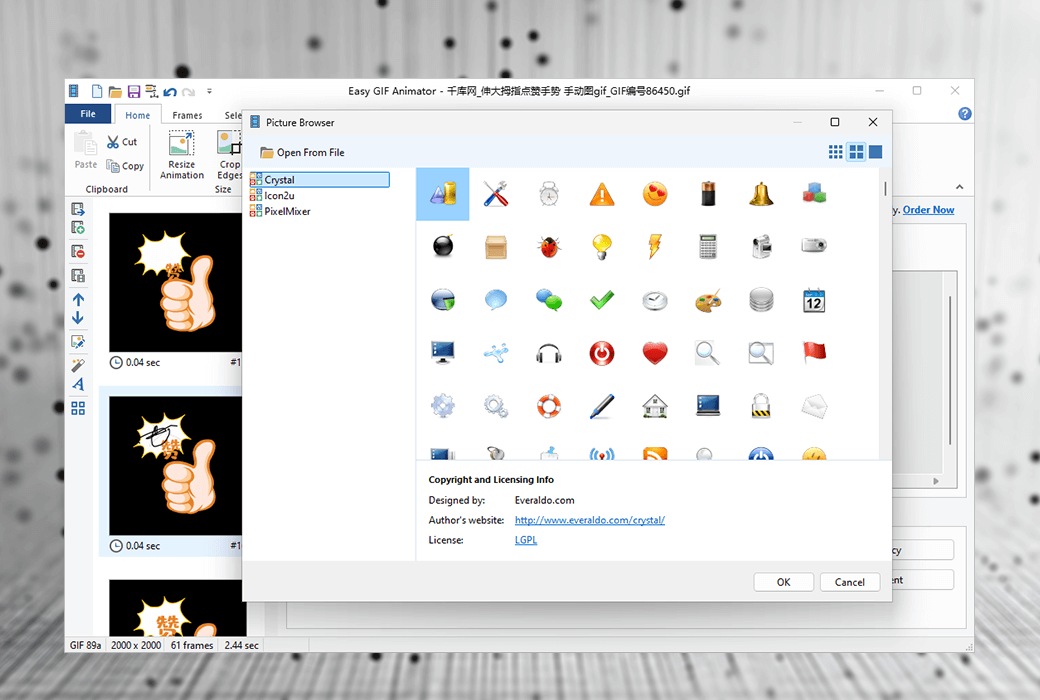
Task: Switch to small thumbnails view in Picture Browser
Action: [836, 152]
